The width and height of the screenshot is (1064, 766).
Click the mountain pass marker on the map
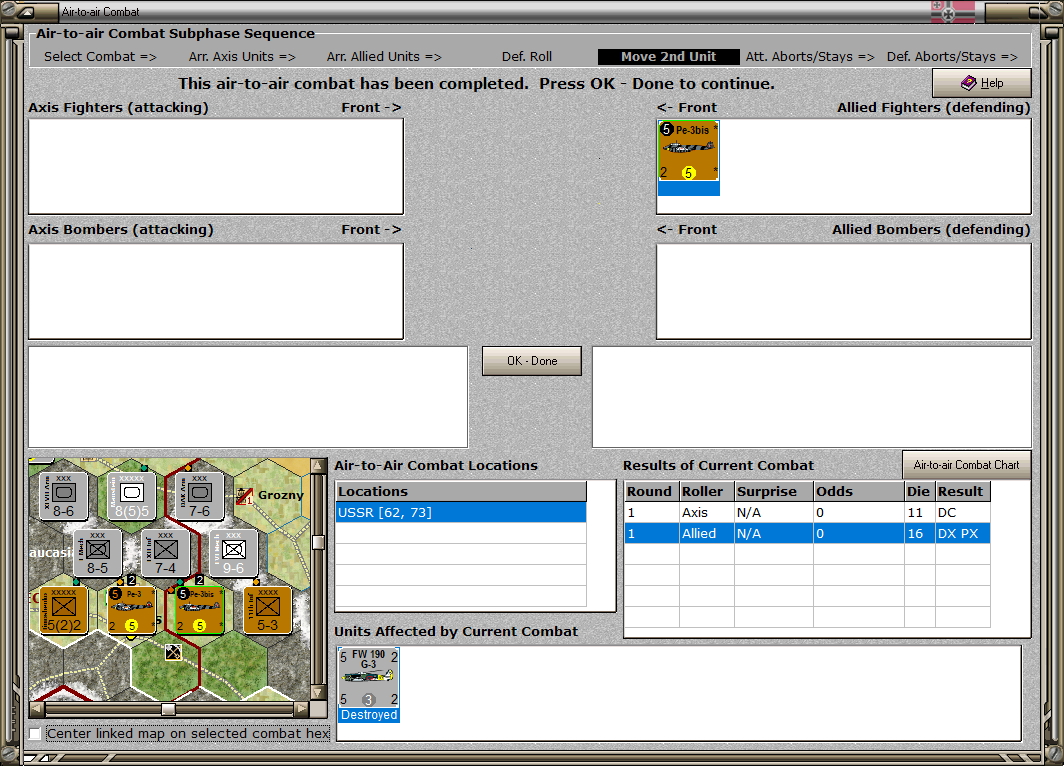(174, 653)
